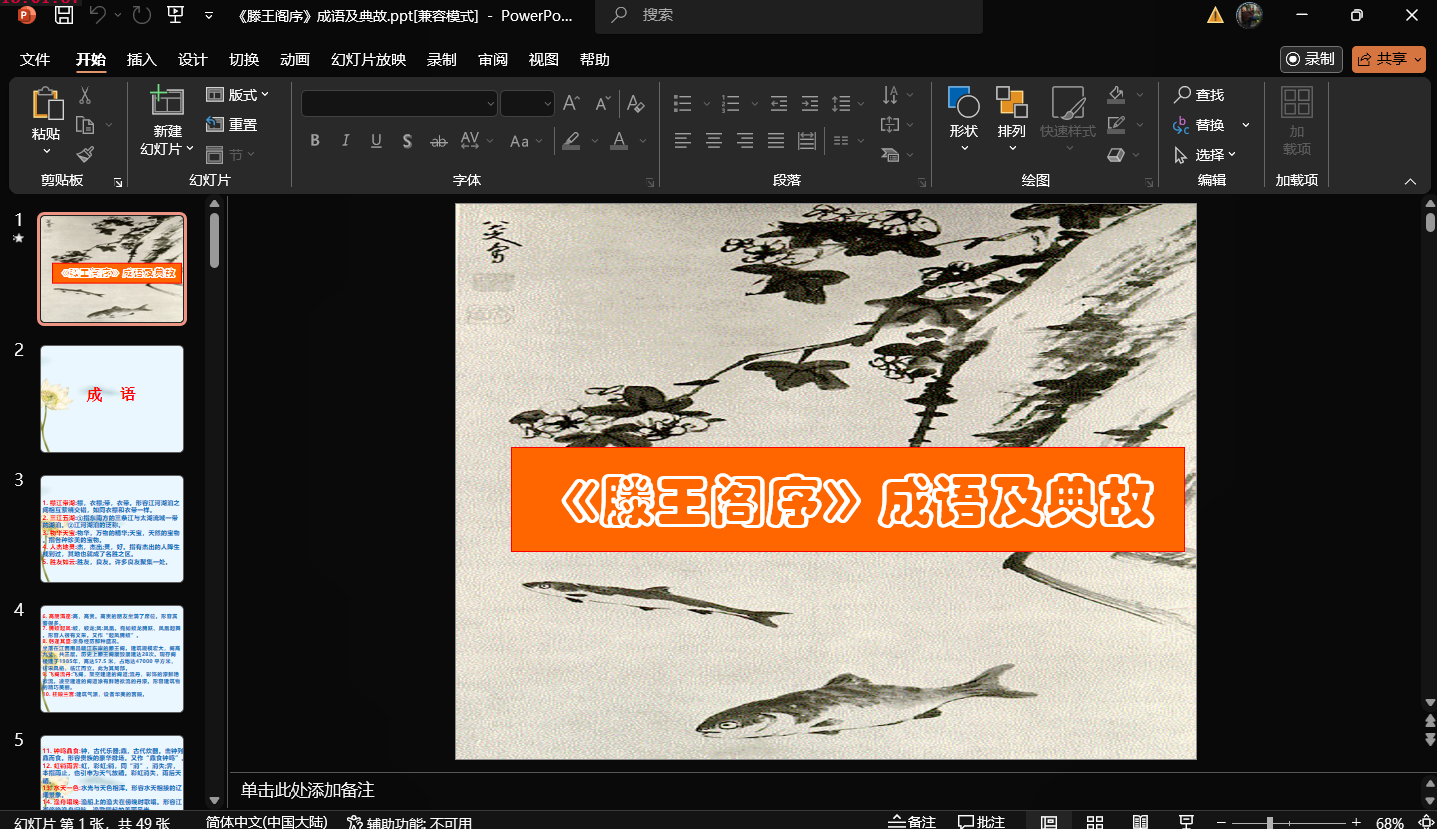Image resolution: width=1437 pixels, height=829 pixels.
Task: Open the 形状 shapes gallery
Action: click(964, 119)
